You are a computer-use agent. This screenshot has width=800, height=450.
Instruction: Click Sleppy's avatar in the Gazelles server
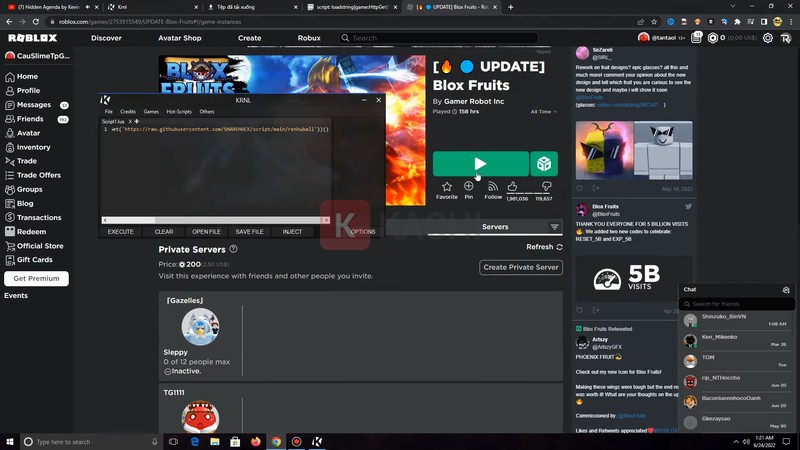[x=200, y=327]
